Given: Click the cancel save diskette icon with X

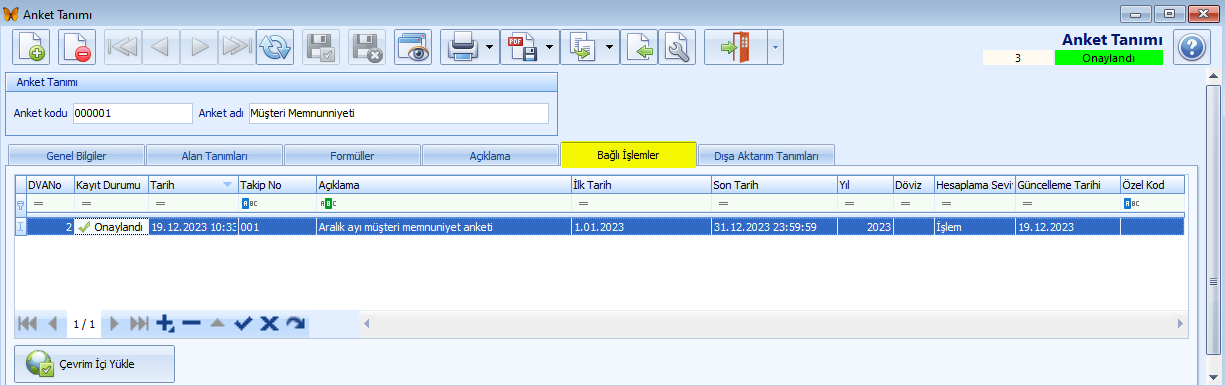Looking at the screenshot, I should pyautogui.click(x=367, y=47).
